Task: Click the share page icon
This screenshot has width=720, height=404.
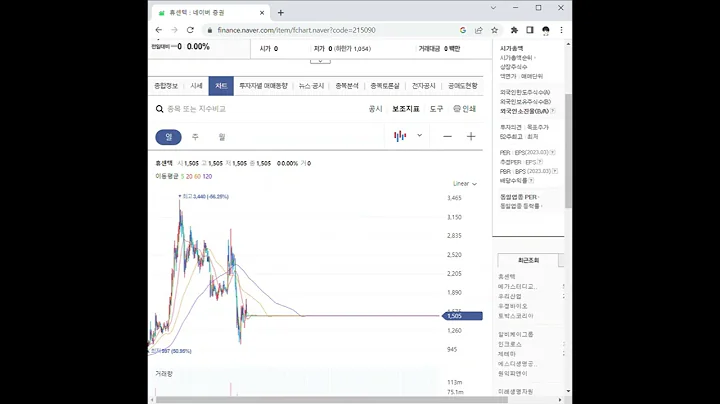Action: [x=478, y=30]
